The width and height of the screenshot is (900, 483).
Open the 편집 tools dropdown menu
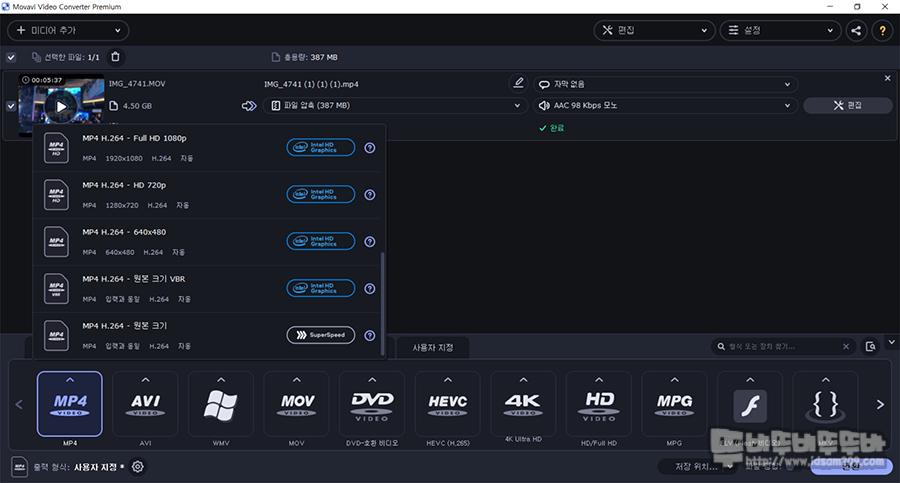[x=654, y=30]
